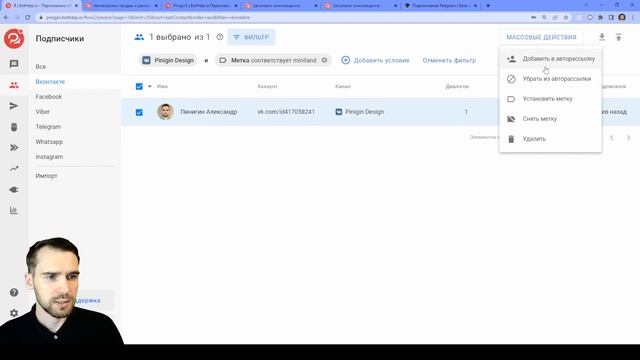
Task: Open the МАССОВЫЕ ДЕЙСТВИЯ dropdown
Action: pos(541,37)
